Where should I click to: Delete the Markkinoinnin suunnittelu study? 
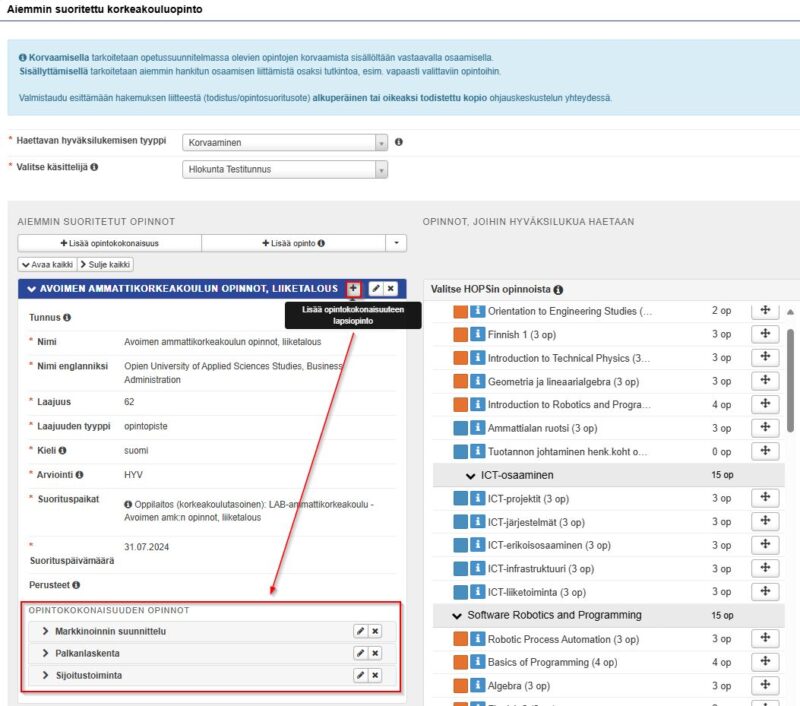[x=375, y=631]
